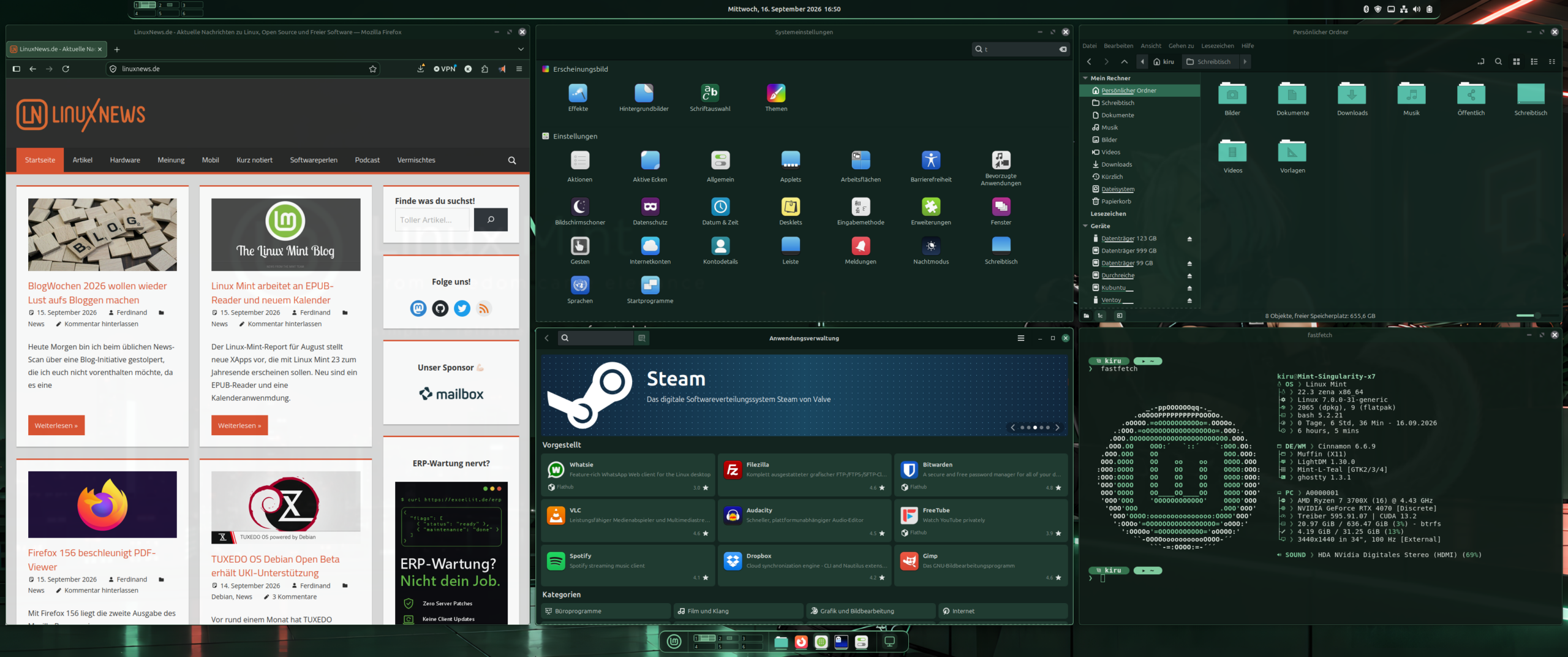Open Nachtmodus settings
1568x657 pixels.
pyautogui.click(x=931, y=251)
